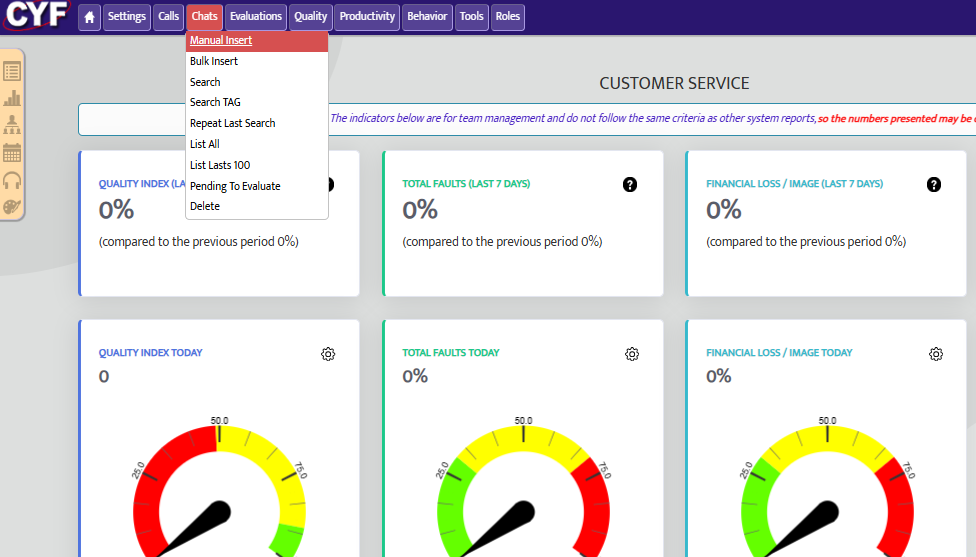976x557 pixels.
Task: Open Financial Loss Today gear settings
Action: pyautogui.click(x=936, y=354)
